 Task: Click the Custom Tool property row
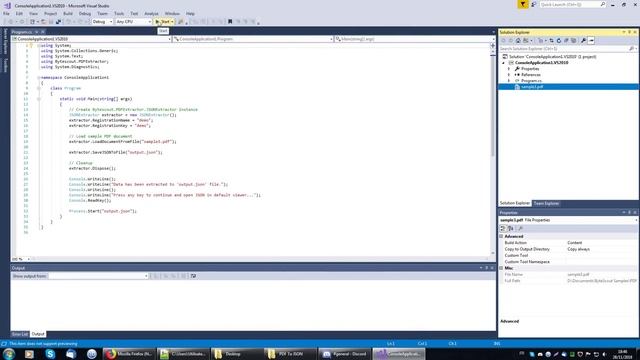pyautogui.click(x=568, y=256)
